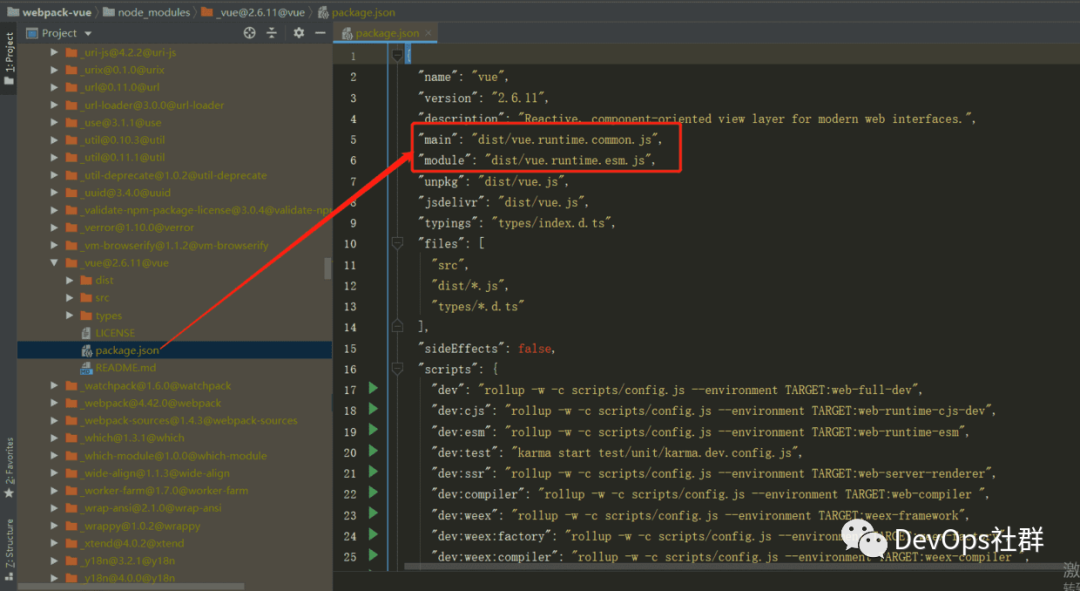Expand the _watchpack@1.6.0@watchpack folder
The width and height of the screenshot is (1080, 591).
[x=54, y=386]
